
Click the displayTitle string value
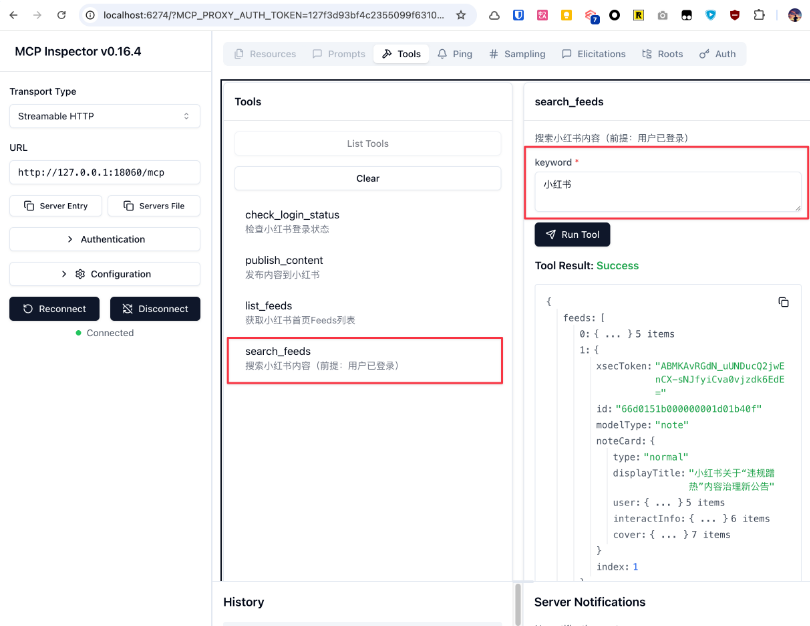[x=731, y=480]
